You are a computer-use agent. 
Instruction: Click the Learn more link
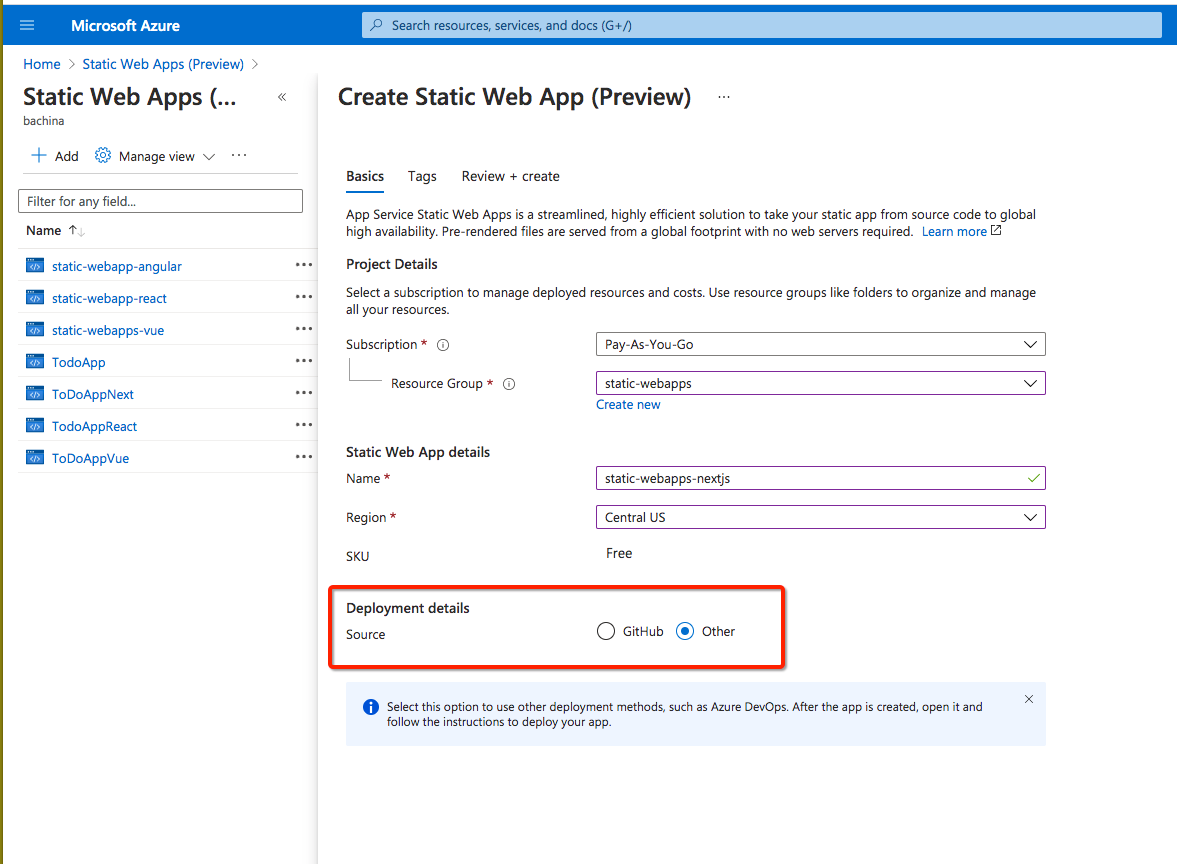954,231
